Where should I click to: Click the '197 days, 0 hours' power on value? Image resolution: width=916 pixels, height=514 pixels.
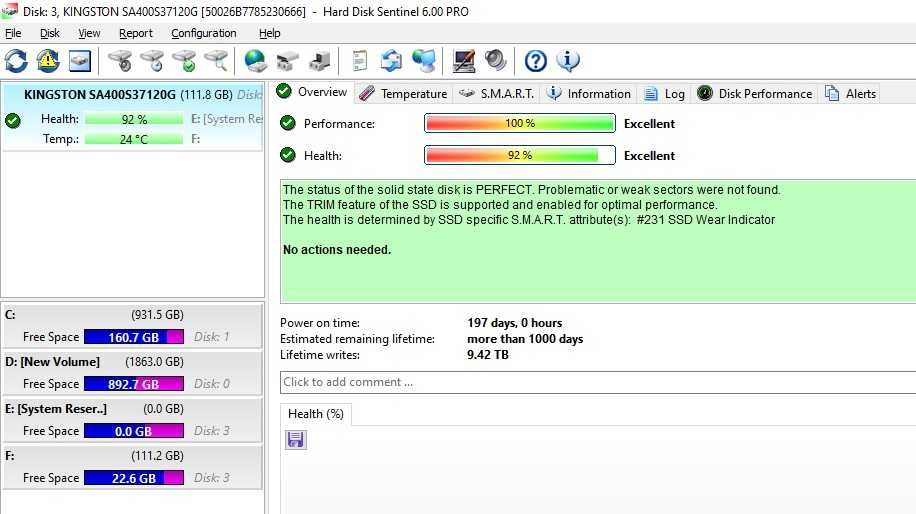click(x=515, y=322)
